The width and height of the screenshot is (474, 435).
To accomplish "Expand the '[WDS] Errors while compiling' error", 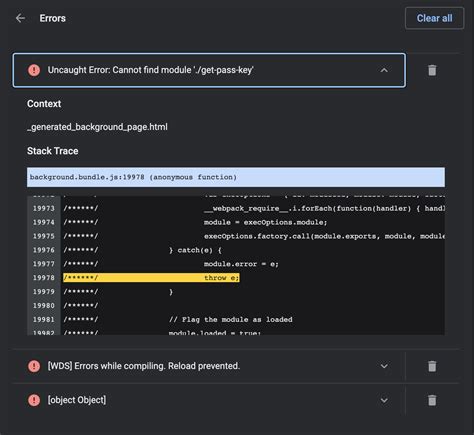I will [384, 366].
